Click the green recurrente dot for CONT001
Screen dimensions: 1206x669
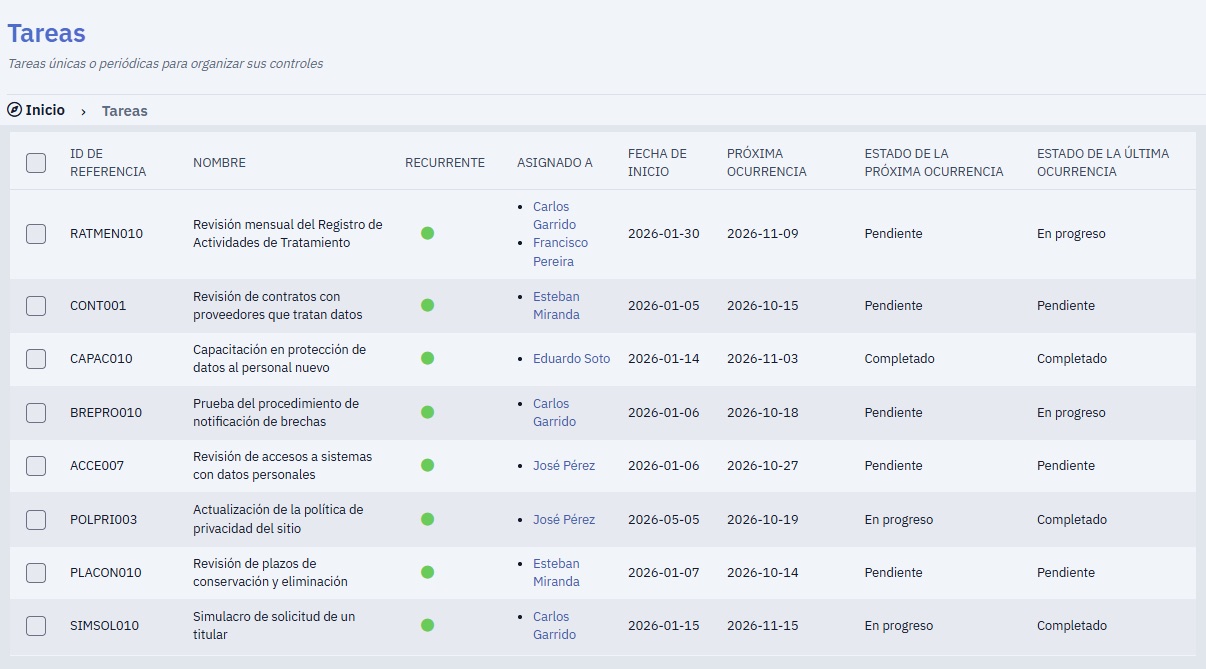coord(428,305)
